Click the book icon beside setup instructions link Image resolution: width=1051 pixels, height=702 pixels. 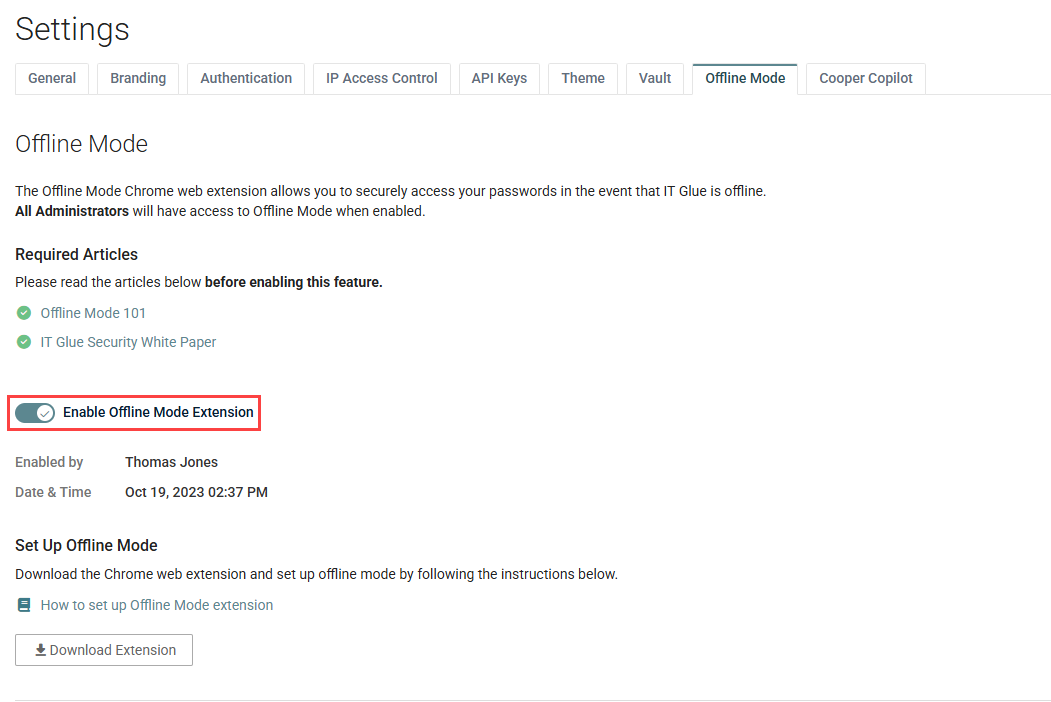coord(24,605)
